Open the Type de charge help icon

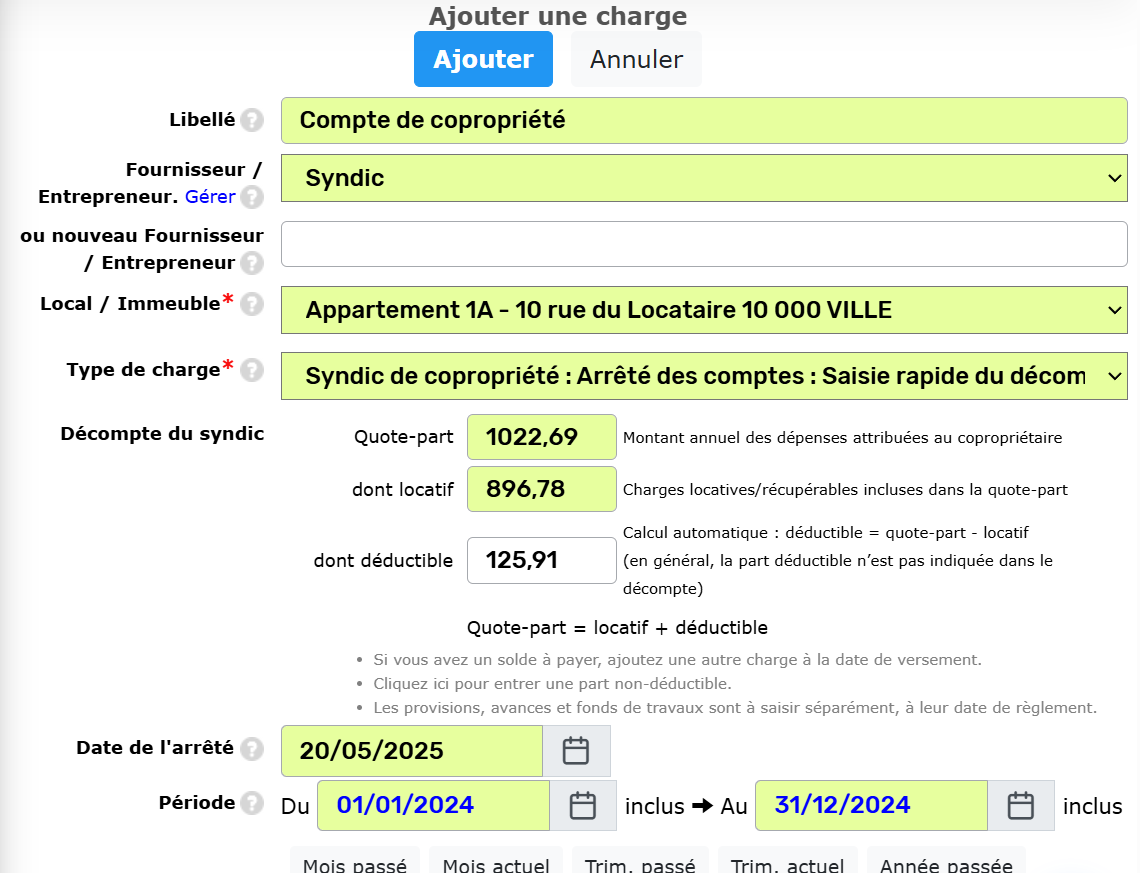[253, 370]
